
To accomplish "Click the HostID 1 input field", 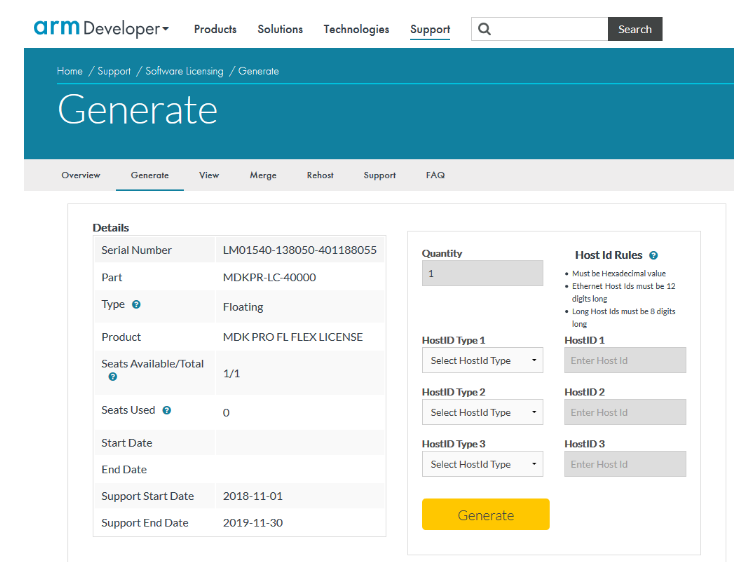I will [x=625, y=360].
